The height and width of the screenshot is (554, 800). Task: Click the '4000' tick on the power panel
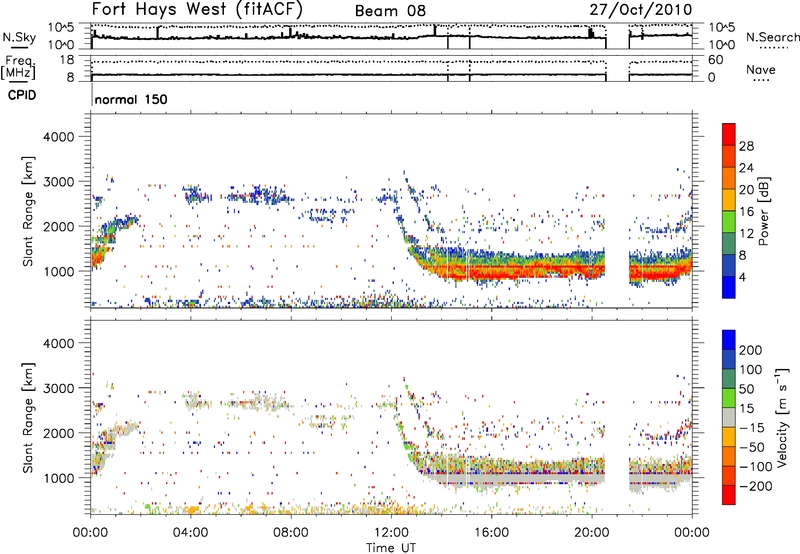(x=59, y=137)
